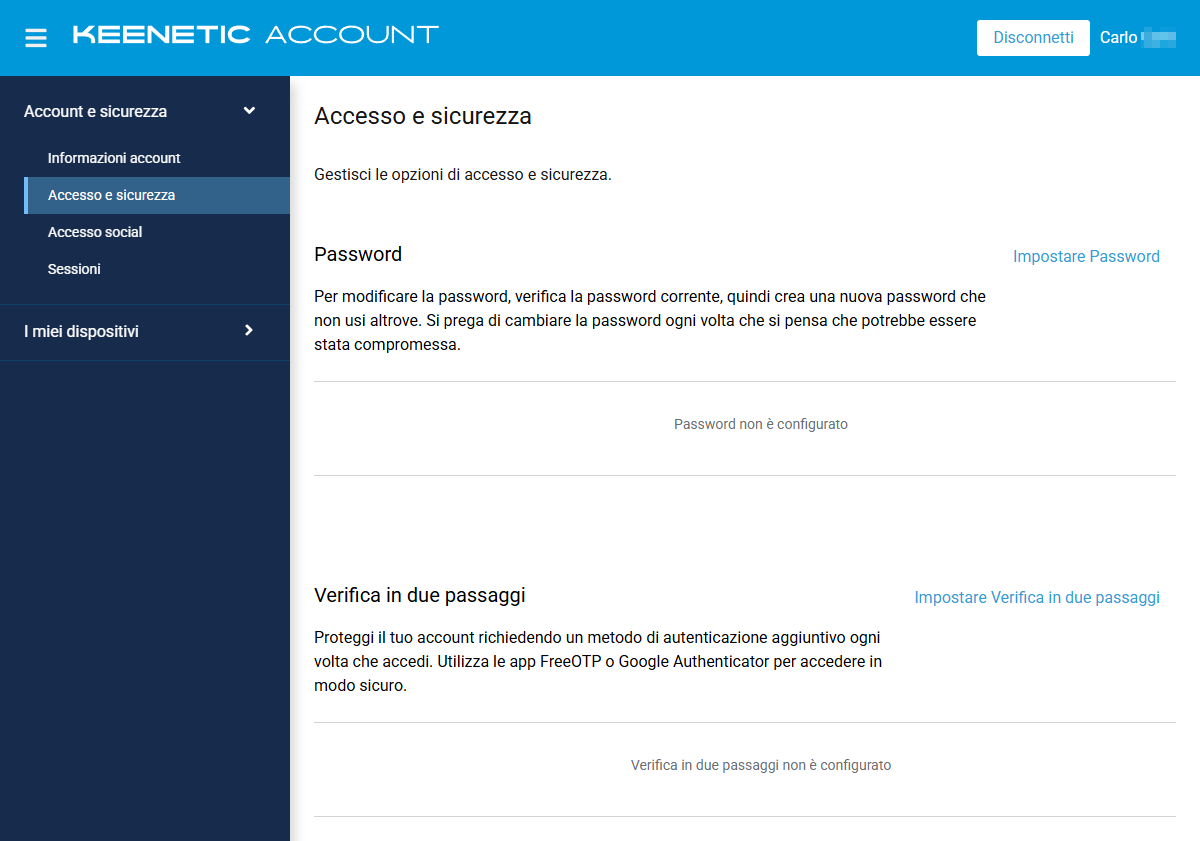Click the Disconnetti button

click(x=1033, y=38)
